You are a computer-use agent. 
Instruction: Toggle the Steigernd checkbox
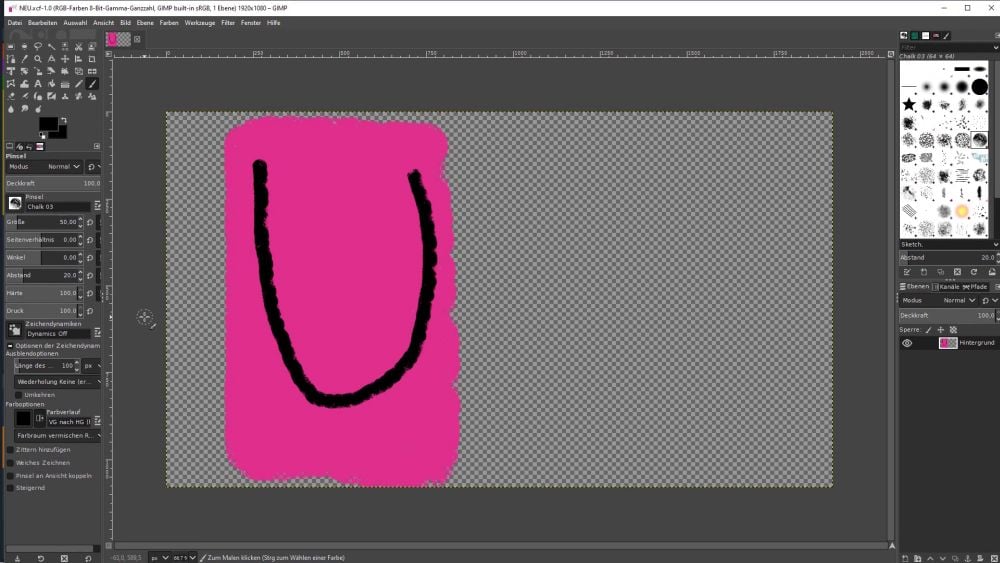(x=11, y=489)
